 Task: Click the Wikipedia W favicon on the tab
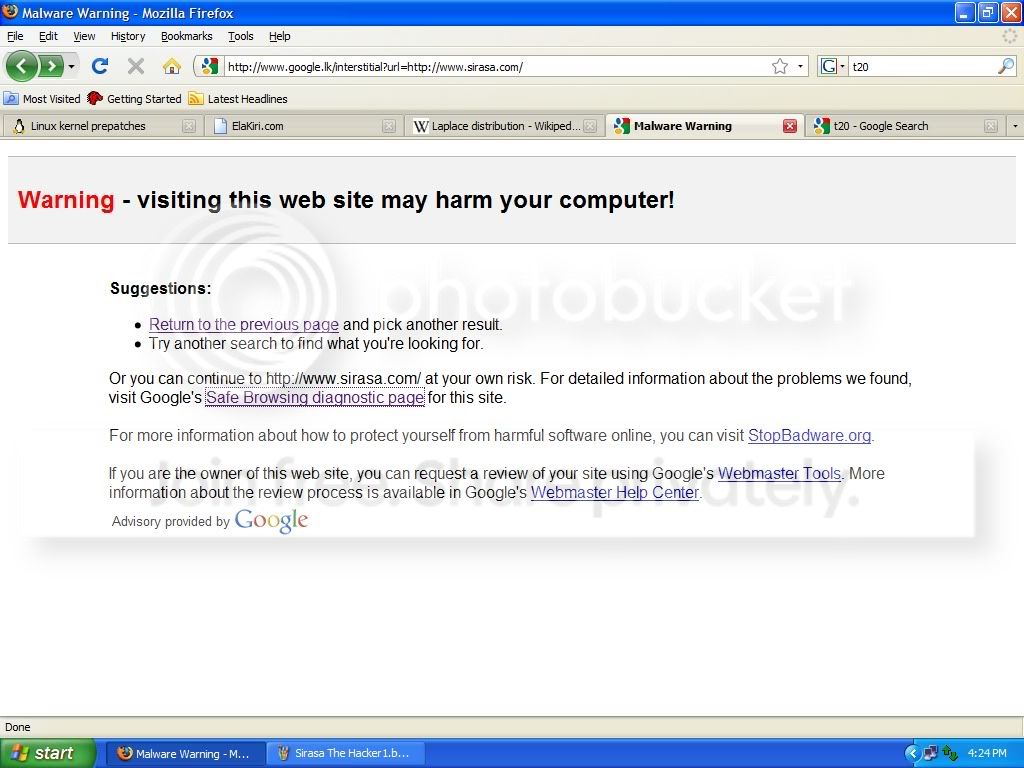tap(421, 126)
